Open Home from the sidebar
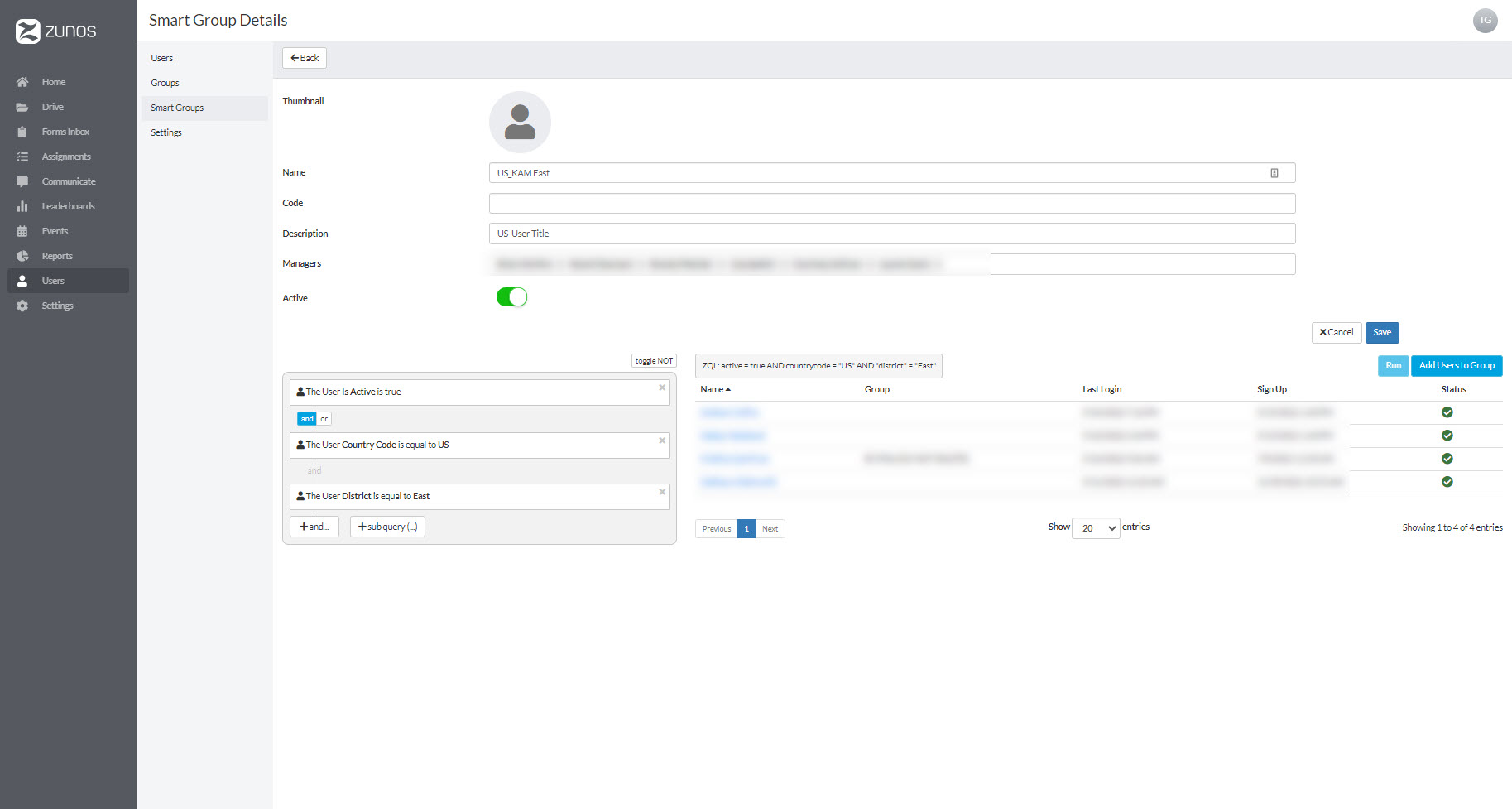 point(54,82)
